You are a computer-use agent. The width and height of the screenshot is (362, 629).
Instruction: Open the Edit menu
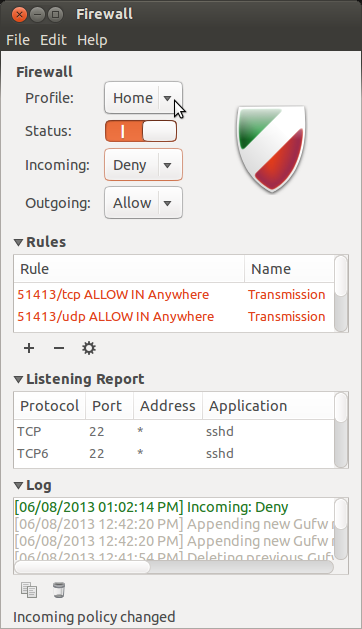(x=53, y=40)
